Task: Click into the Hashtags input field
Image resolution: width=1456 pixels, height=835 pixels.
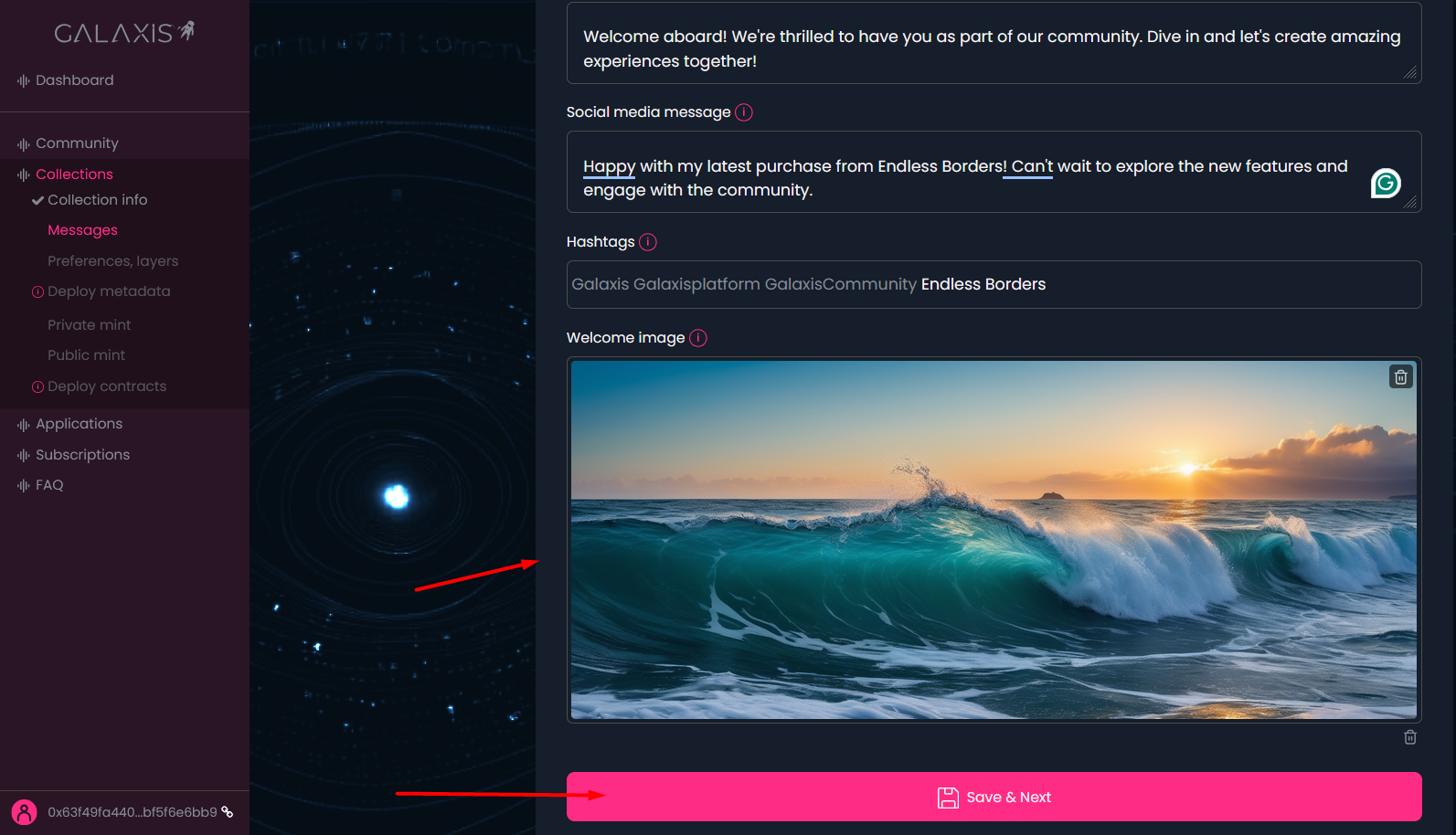Action: 994,284
